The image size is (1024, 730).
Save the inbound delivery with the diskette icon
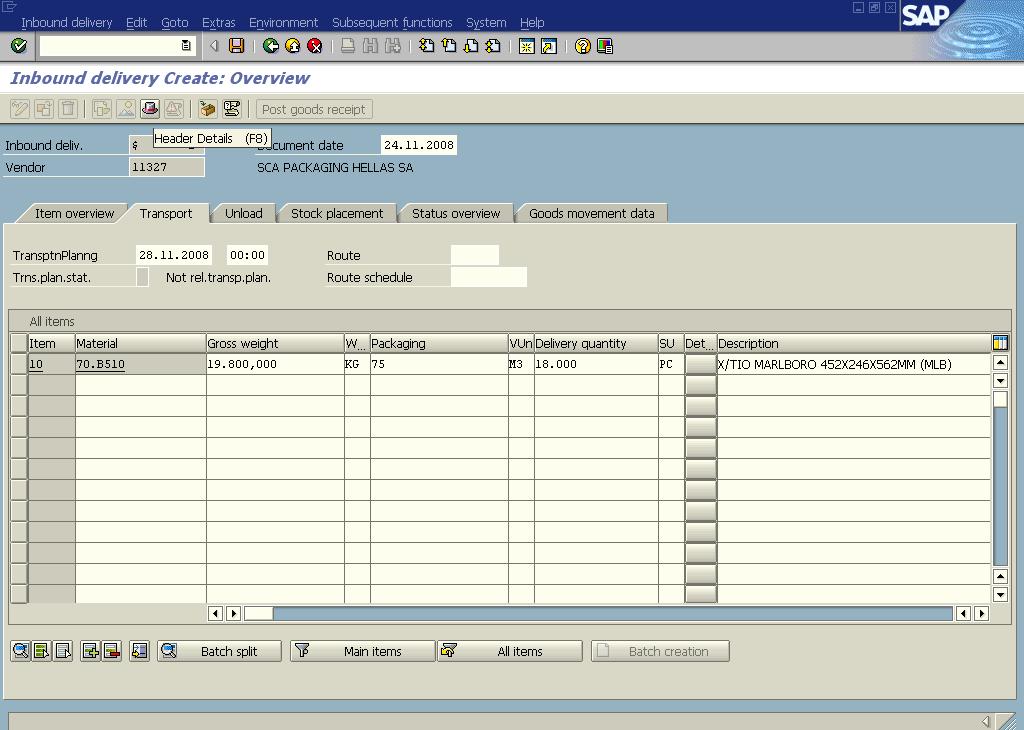click(236, 46)
